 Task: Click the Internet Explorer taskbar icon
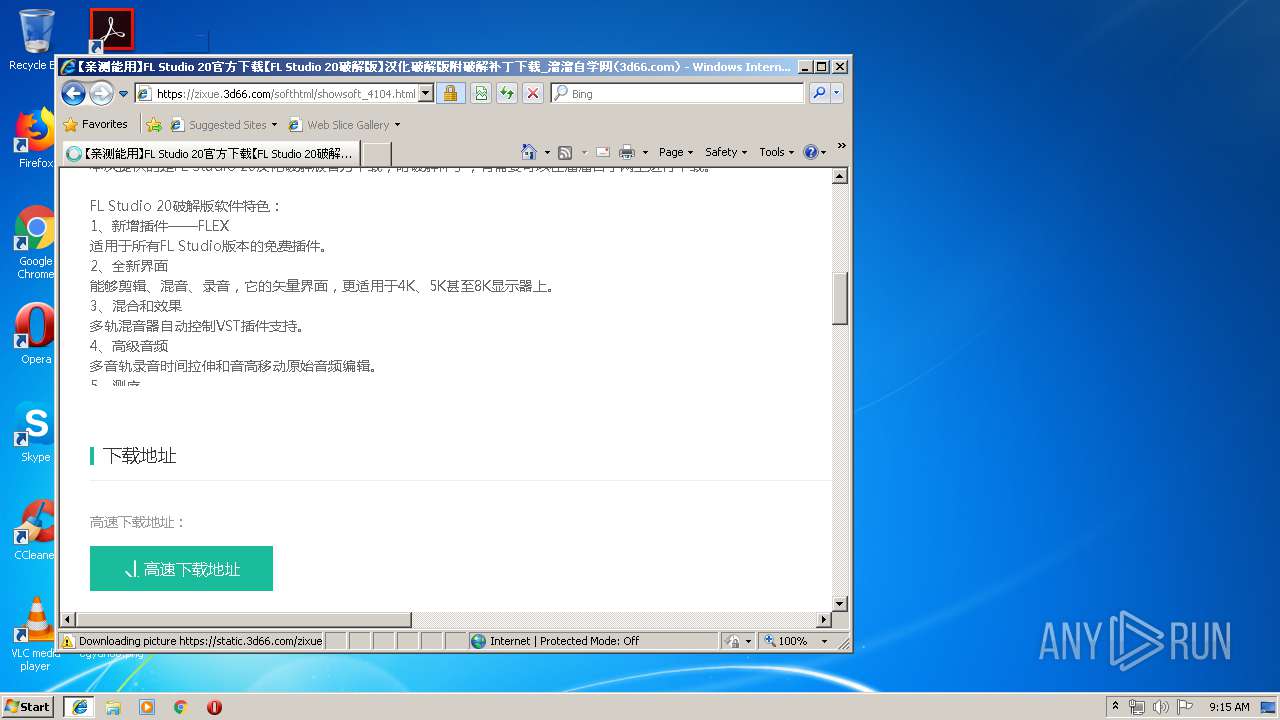pyautogui.click(x=79, y=706)
